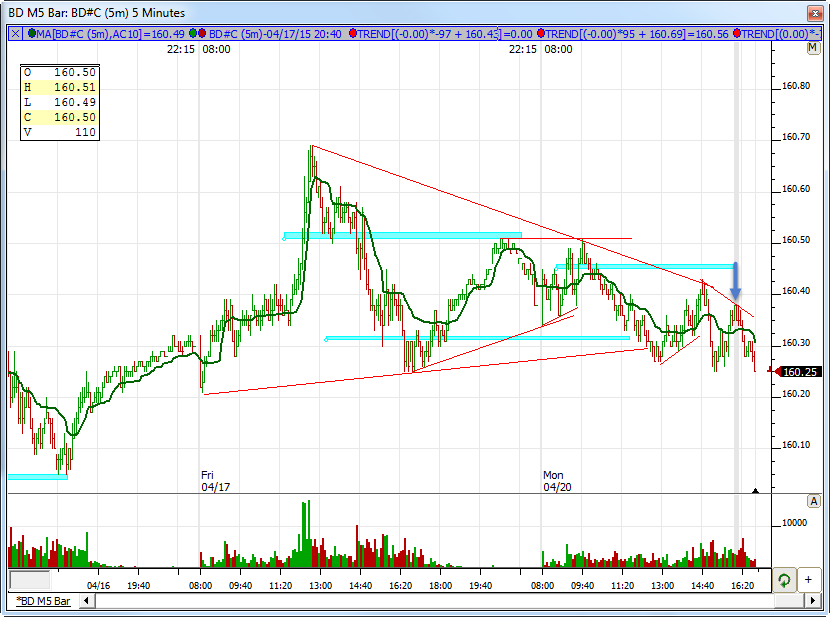Click the Mon 04/20 date label
Image resolution: width=830 pixels, height=617 pixels.
click(x=557, y=481)
